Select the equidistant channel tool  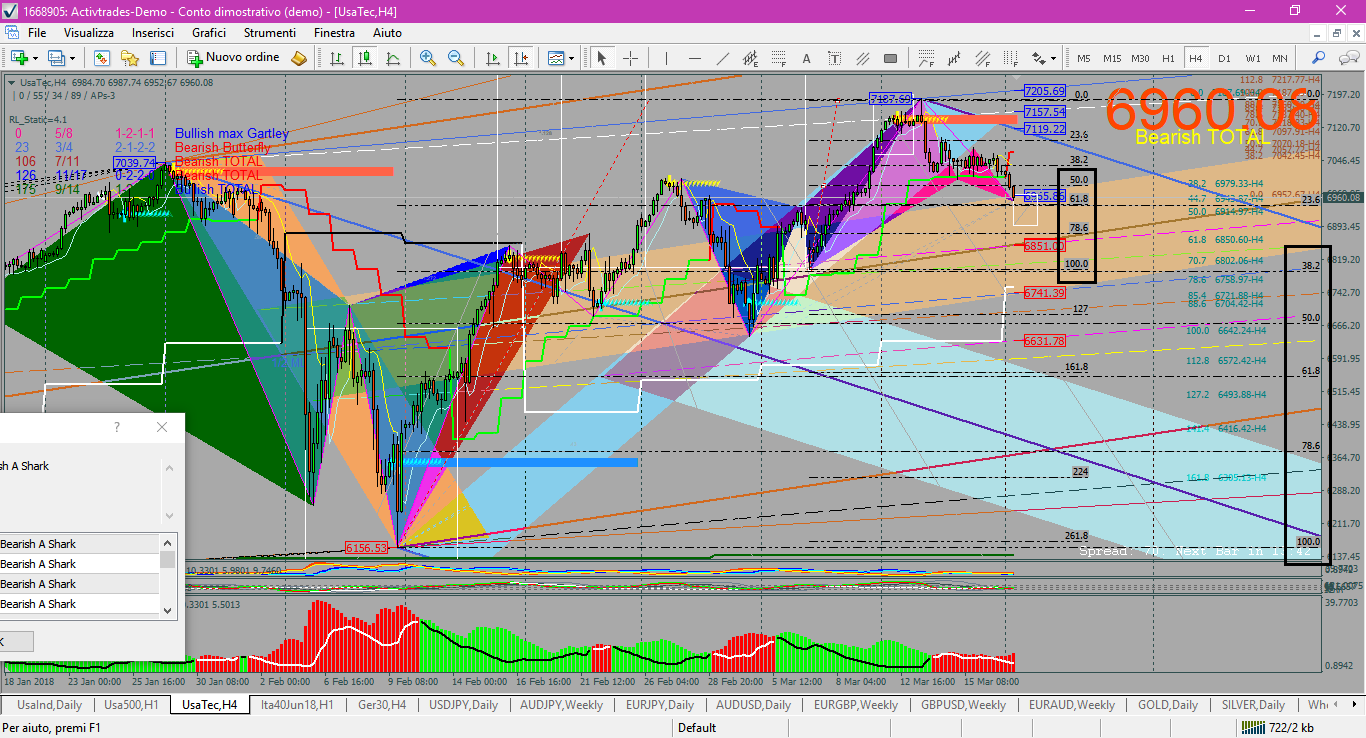tap(752, 58)
